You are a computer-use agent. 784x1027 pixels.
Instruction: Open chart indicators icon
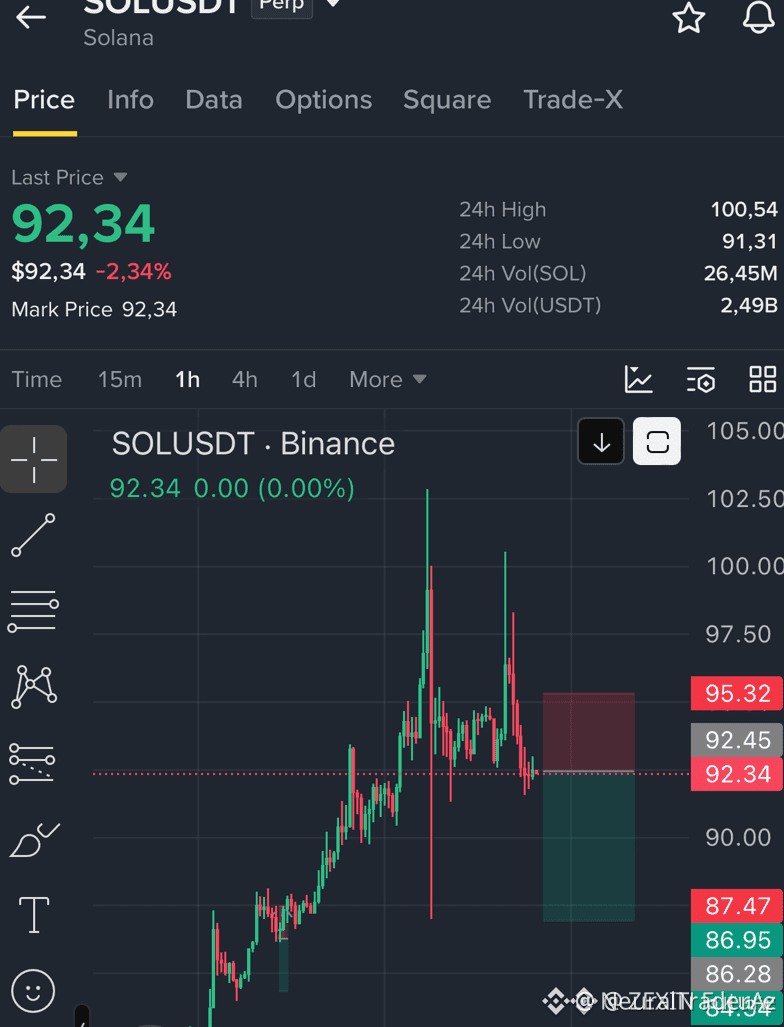pos(639,379)
